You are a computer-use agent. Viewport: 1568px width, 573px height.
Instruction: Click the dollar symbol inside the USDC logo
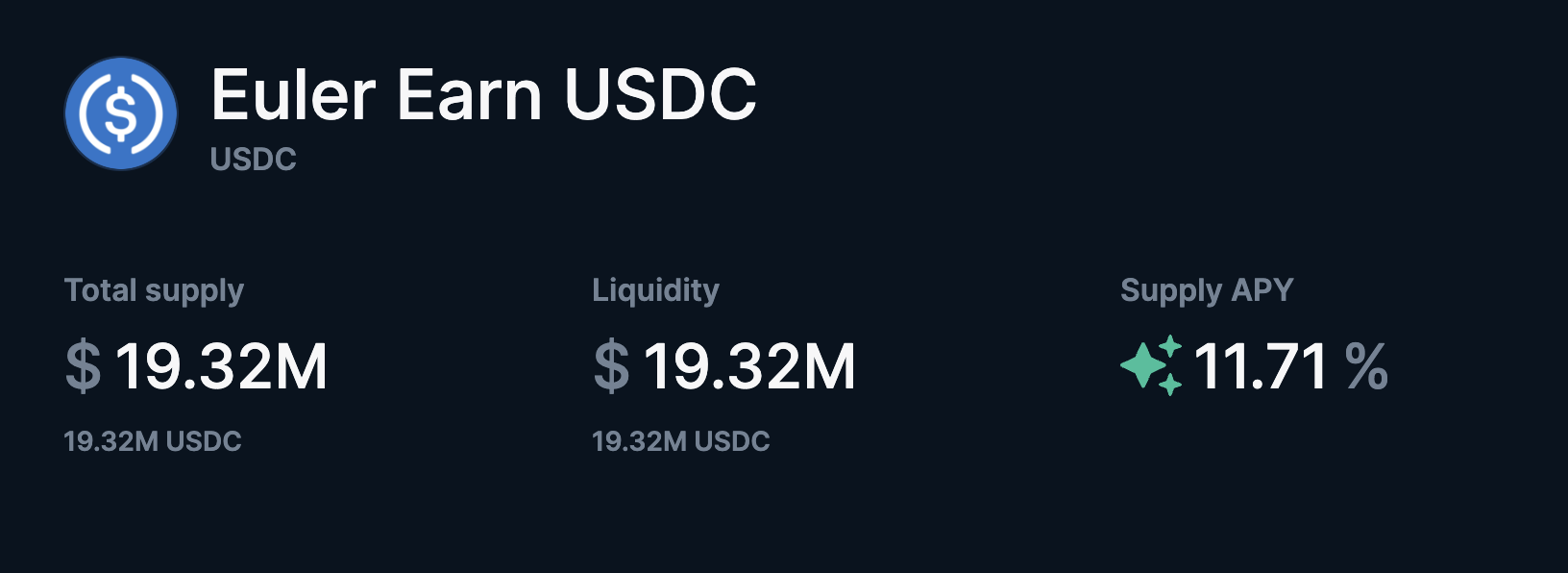coord(119,112)
